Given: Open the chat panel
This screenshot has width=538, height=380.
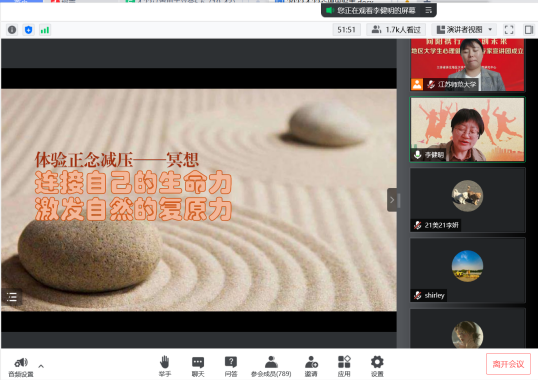Looking at the screenshot, I should click(x=198, y=366).
